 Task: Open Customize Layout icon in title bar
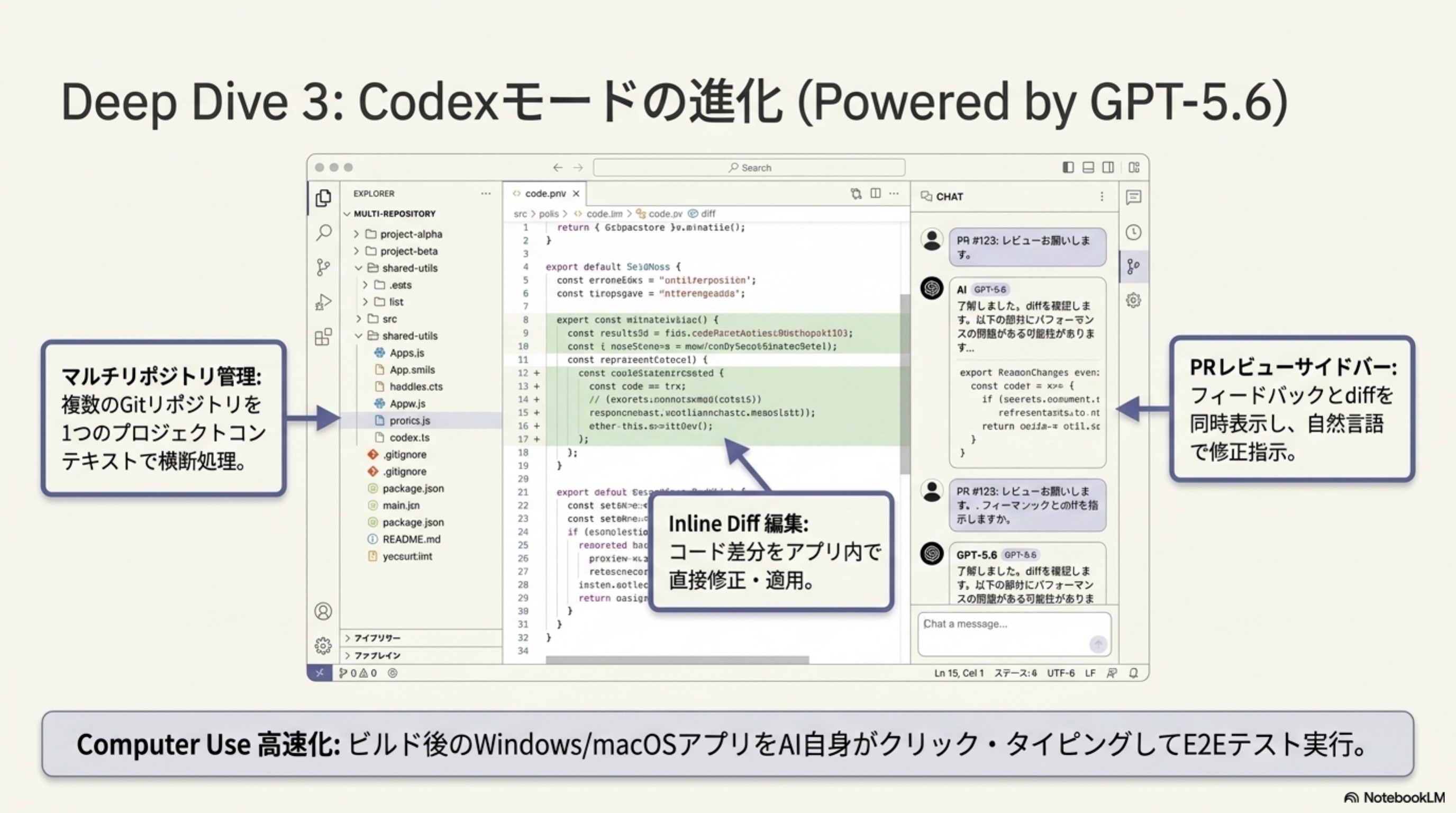click(x=1134, y=167)
